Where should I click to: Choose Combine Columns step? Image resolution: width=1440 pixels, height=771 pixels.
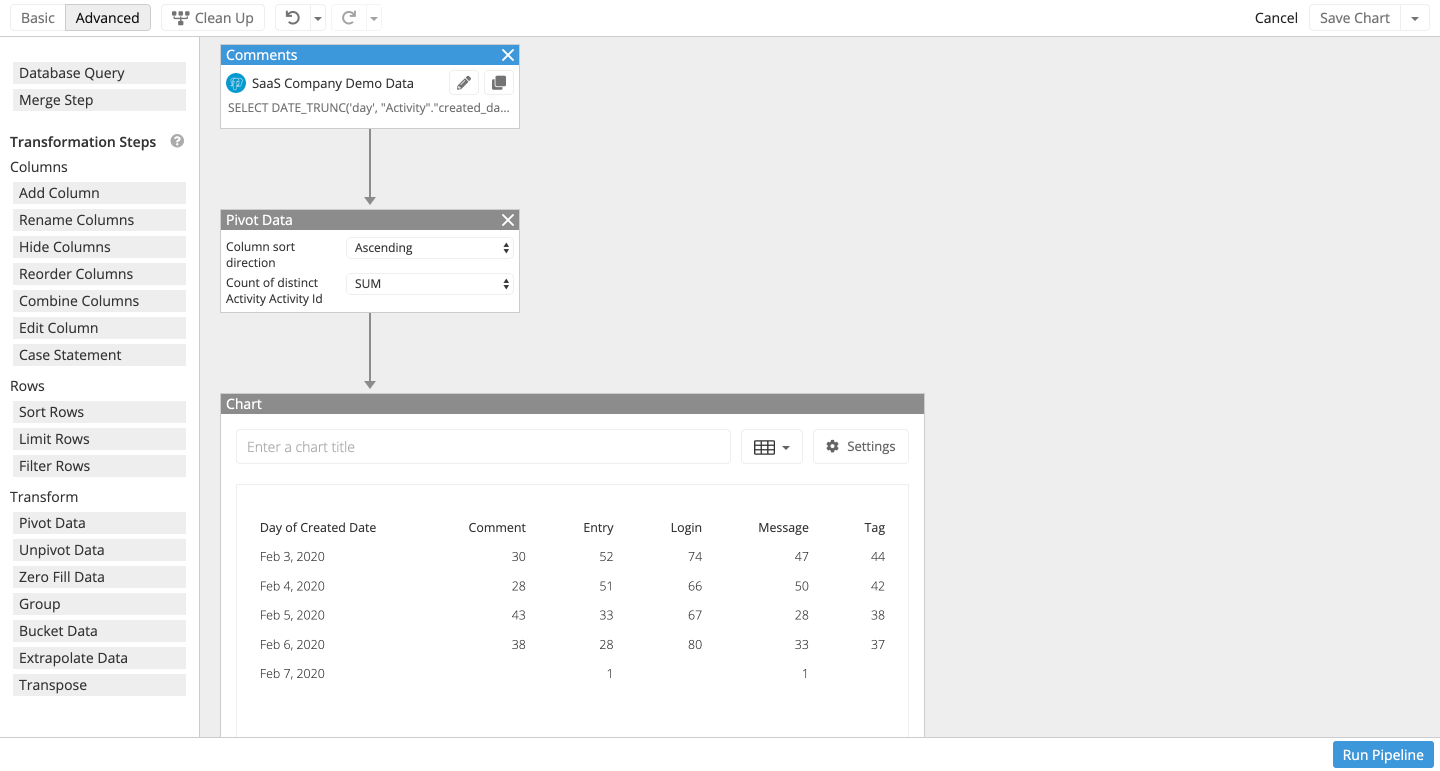pos(99,301)
